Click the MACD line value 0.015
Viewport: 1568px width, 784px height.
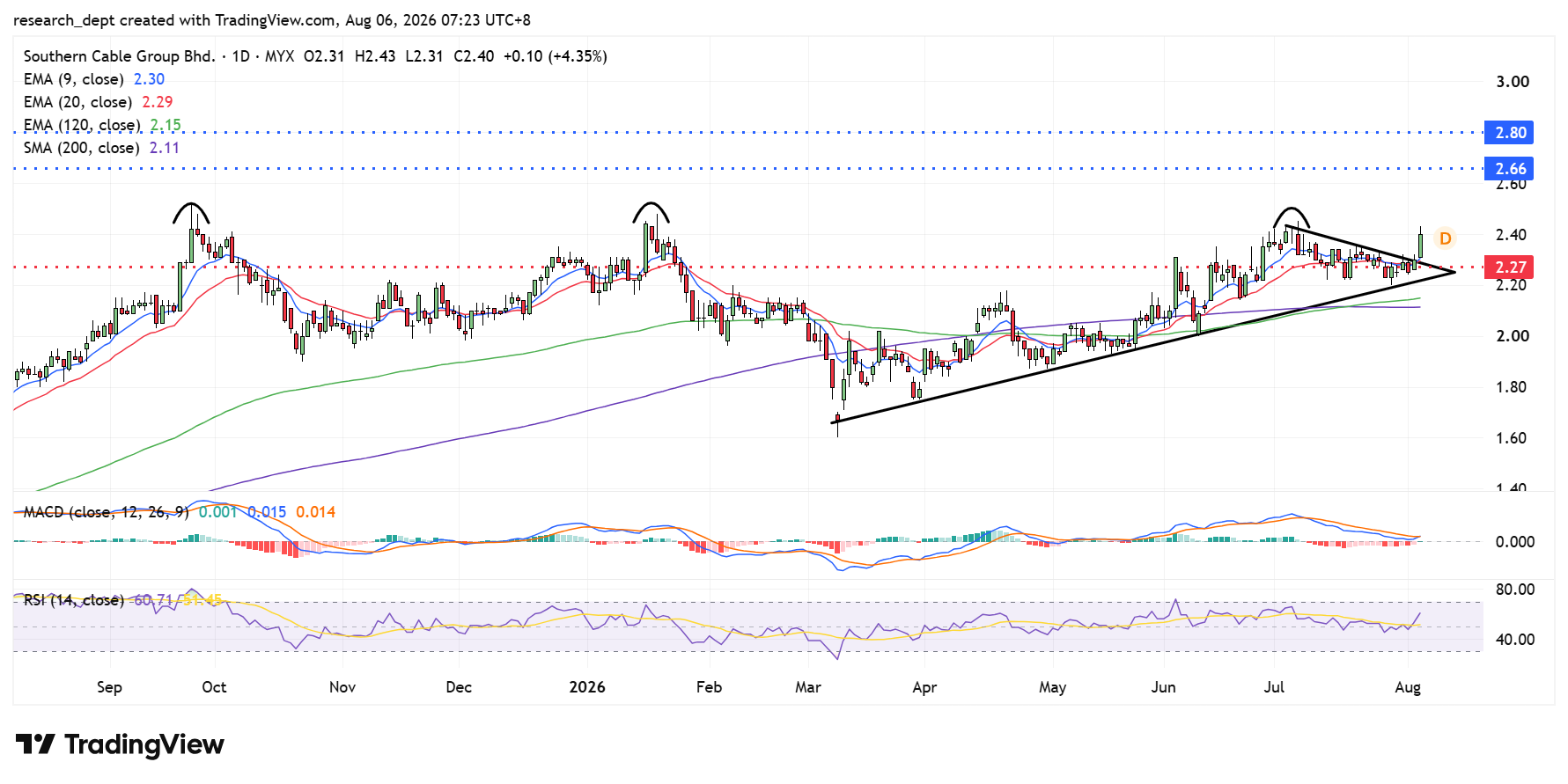(x=267, y=512)
